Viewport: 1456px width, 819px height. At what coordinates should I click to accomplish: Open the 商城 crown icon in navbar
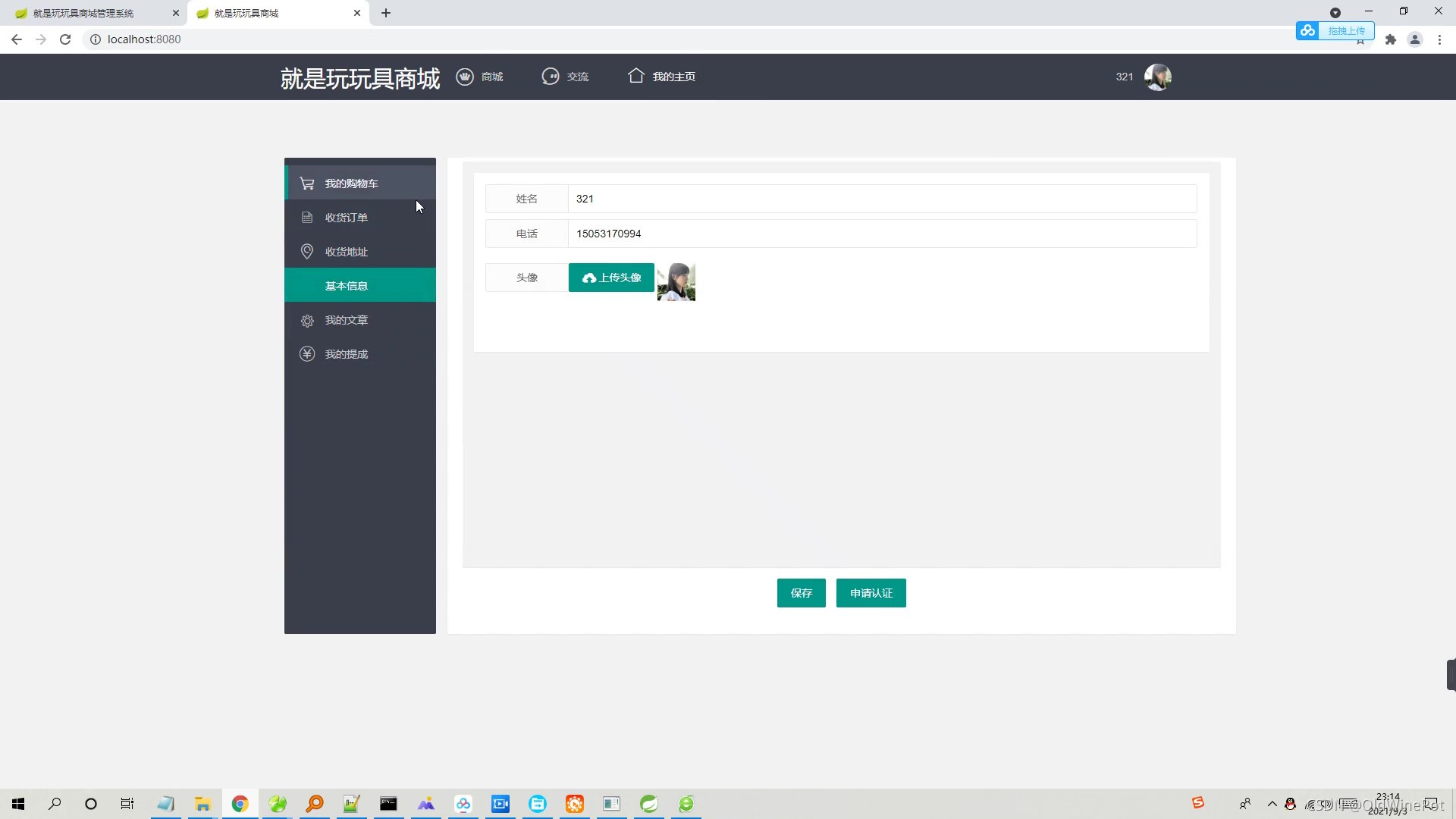tap(465, 77)
